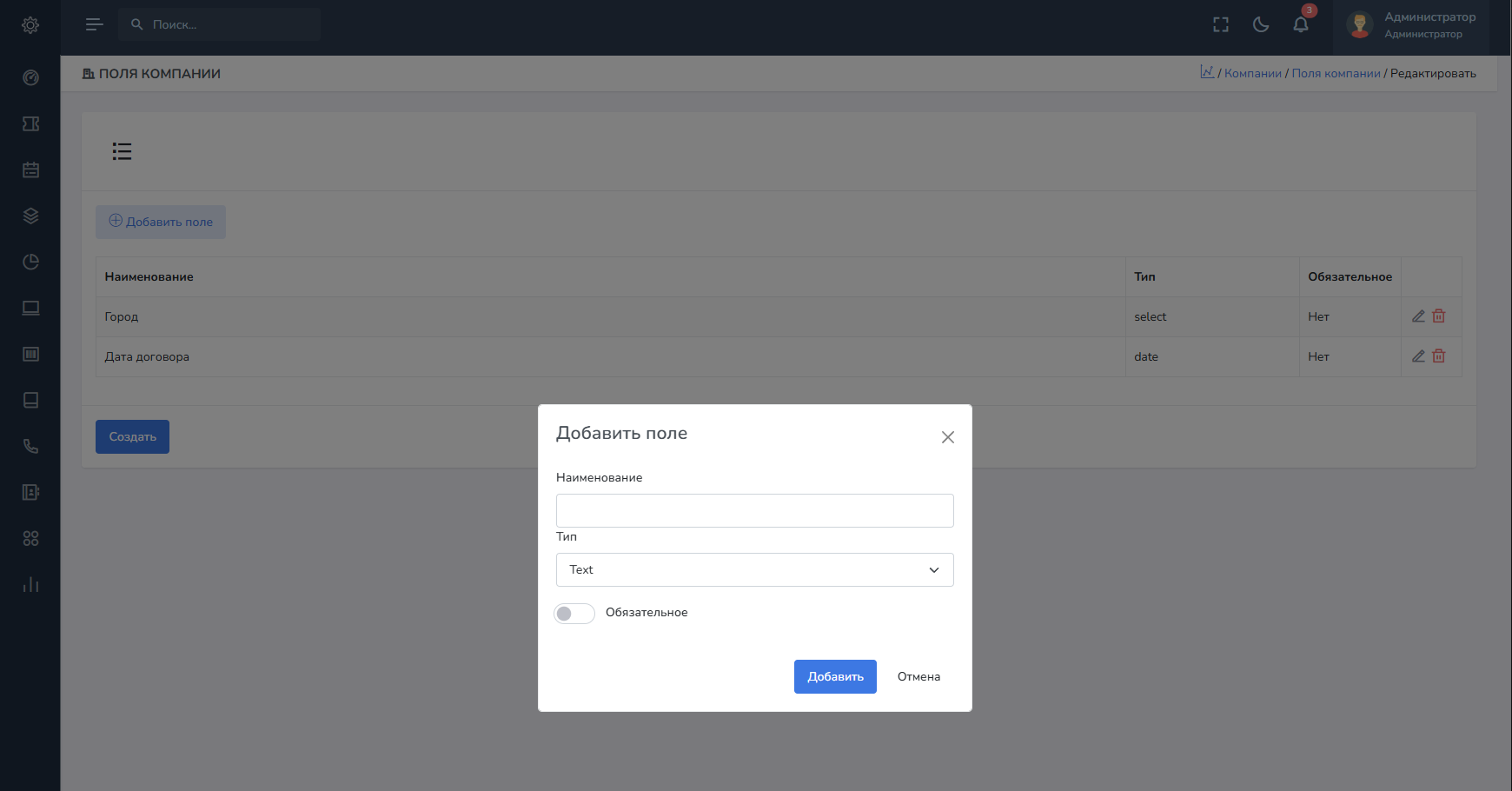The height and width of the screenshot is (791, 1512).
Task: Click the edit pencil for Город row
Action: (1418, 316)
